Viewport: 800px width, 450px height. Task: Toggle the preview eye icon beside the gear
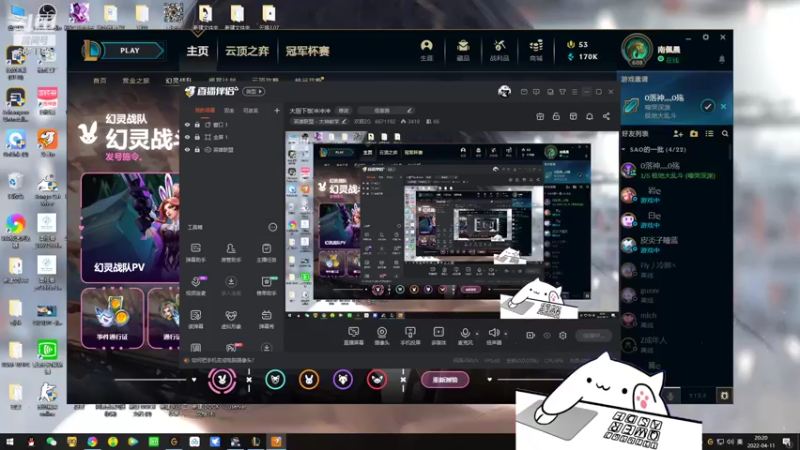pos(547,335)
